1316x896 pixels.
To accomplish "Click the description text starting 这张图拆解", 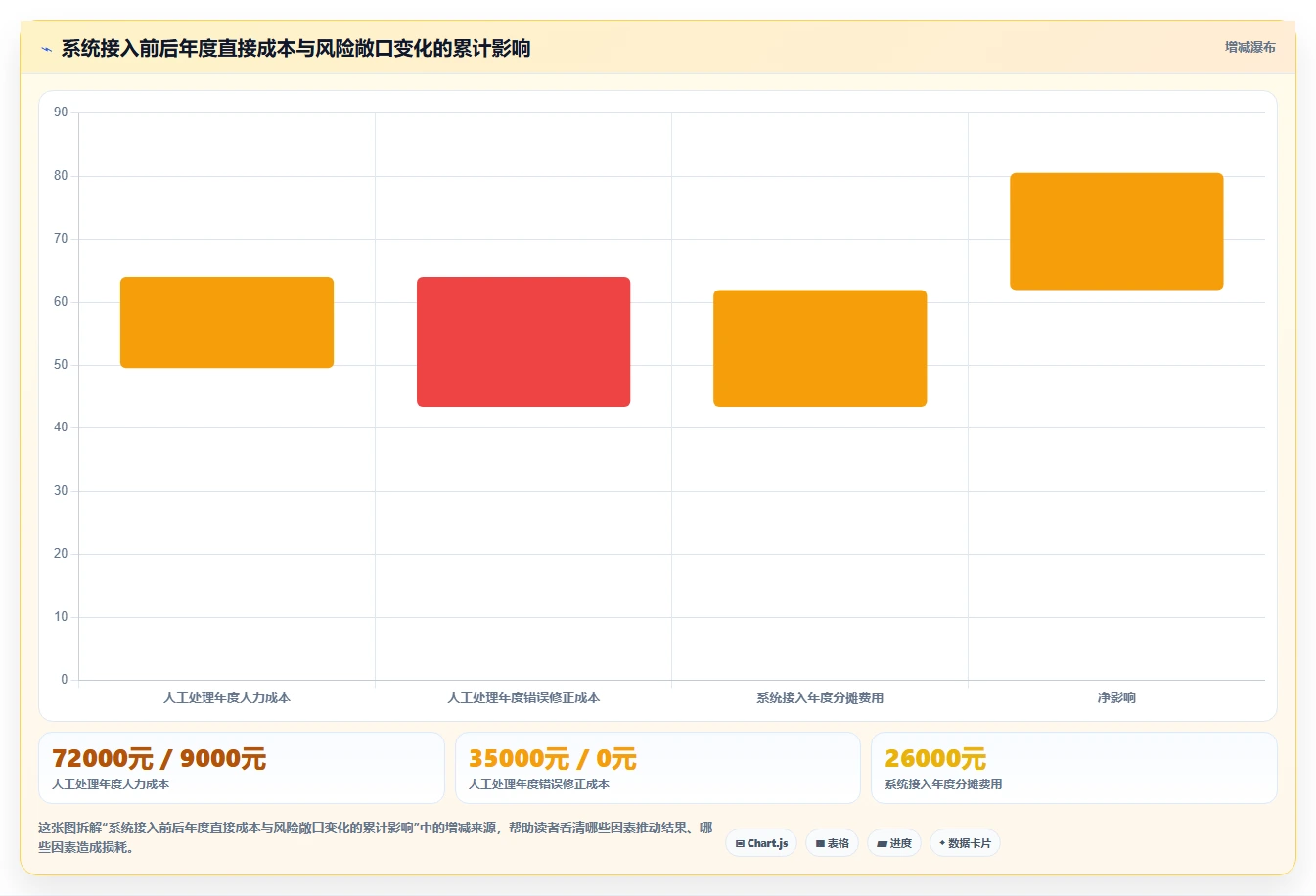I will pos(376,837).
